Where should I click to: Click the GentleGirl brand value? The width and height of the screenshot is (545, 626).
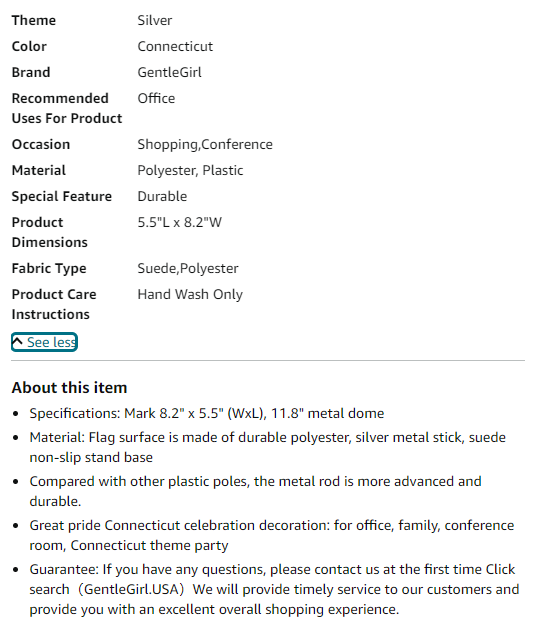[169, 72]
